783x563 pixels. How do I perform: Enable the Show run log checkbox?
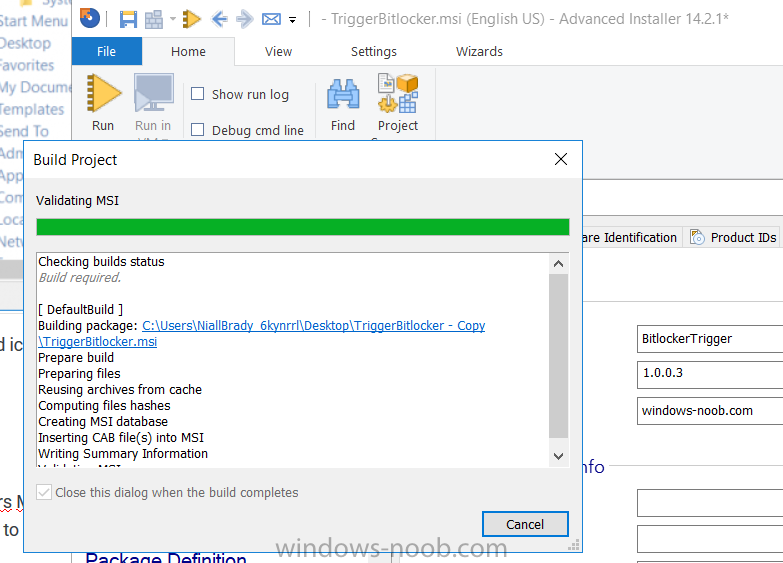[198, 94]
